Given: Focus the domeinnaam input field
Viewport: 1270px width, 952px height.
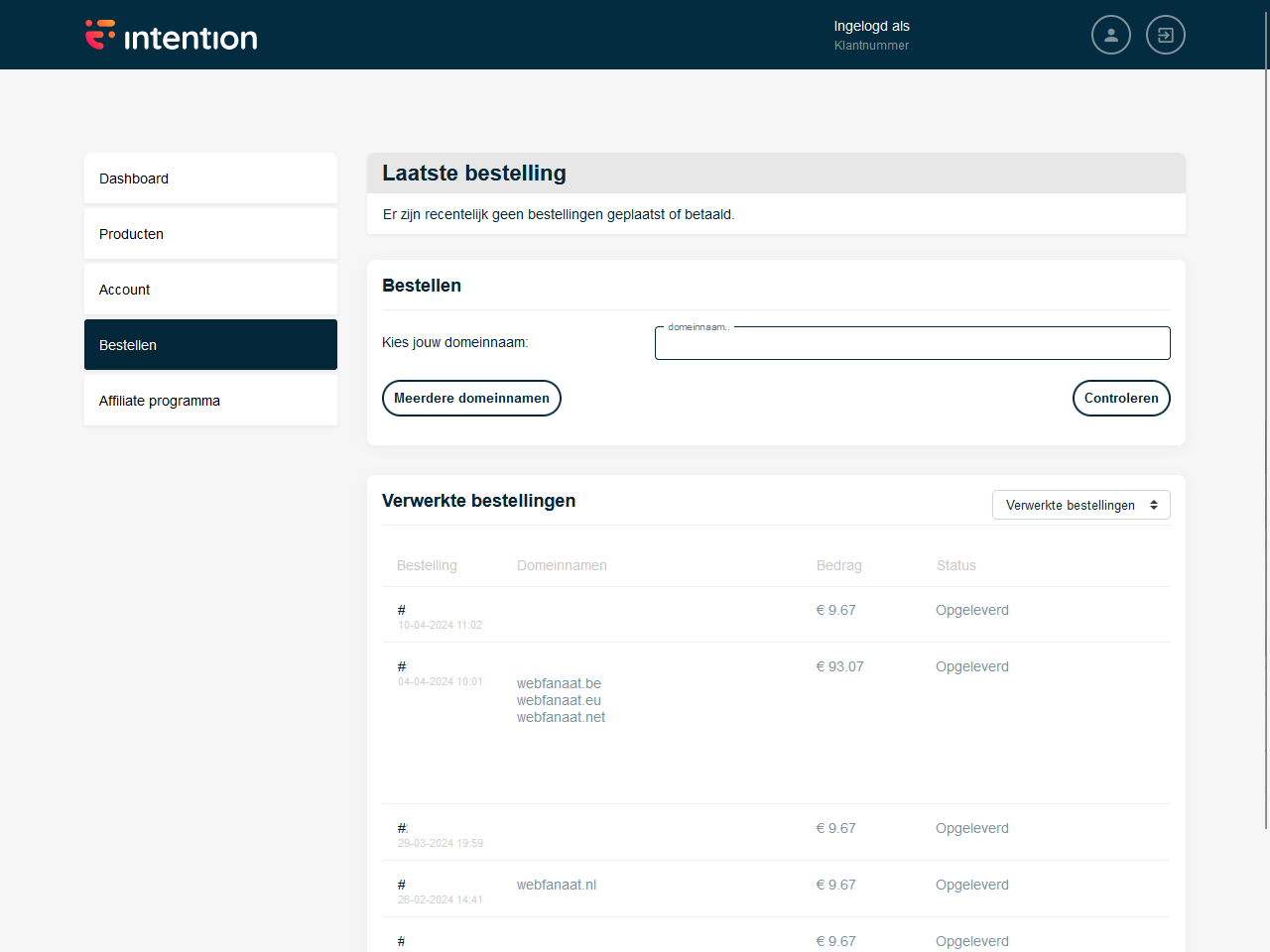Looking at the screenshot, I should [x=912, y=344].
